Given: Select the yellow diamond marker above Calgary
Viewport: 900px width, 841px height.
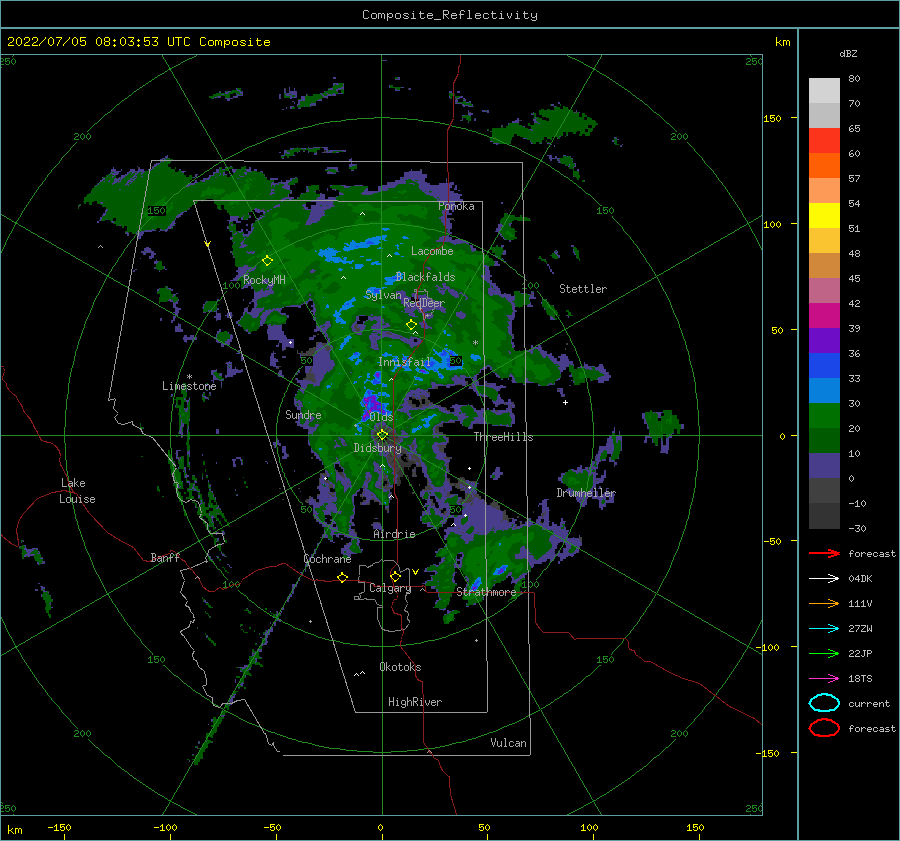Looking at the screenshot, I should [x=395, y=576].
